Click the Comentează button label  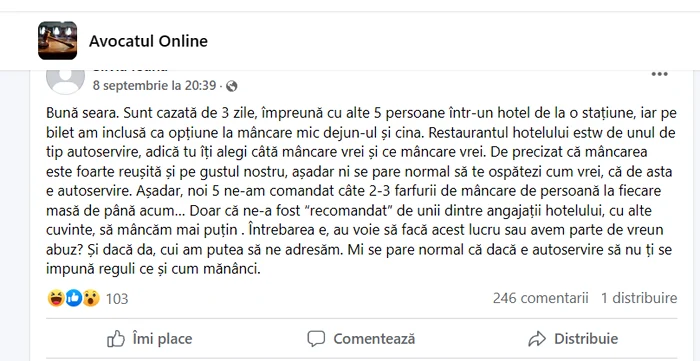(x=374, y=339)
